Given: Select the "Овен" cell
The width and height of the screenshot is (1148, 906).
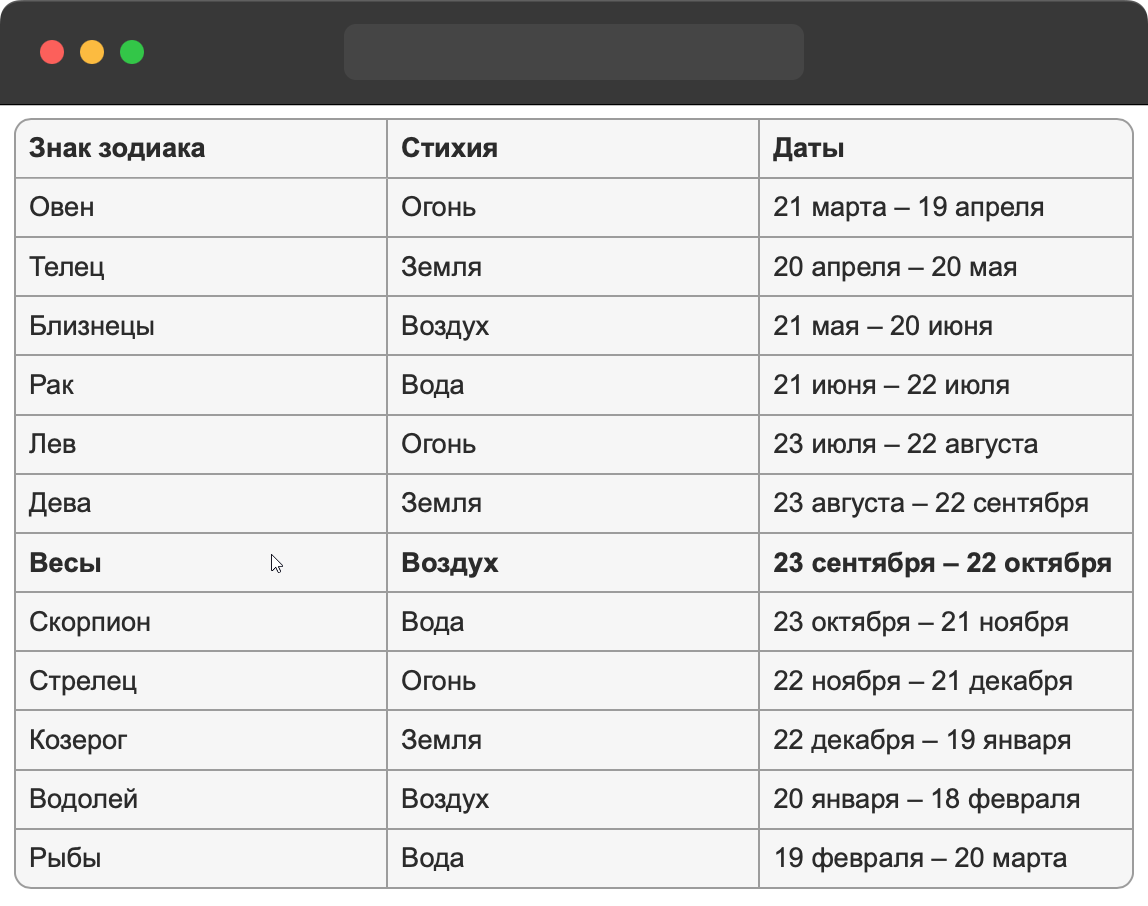Looking at the screenshot, I should 62,207.
